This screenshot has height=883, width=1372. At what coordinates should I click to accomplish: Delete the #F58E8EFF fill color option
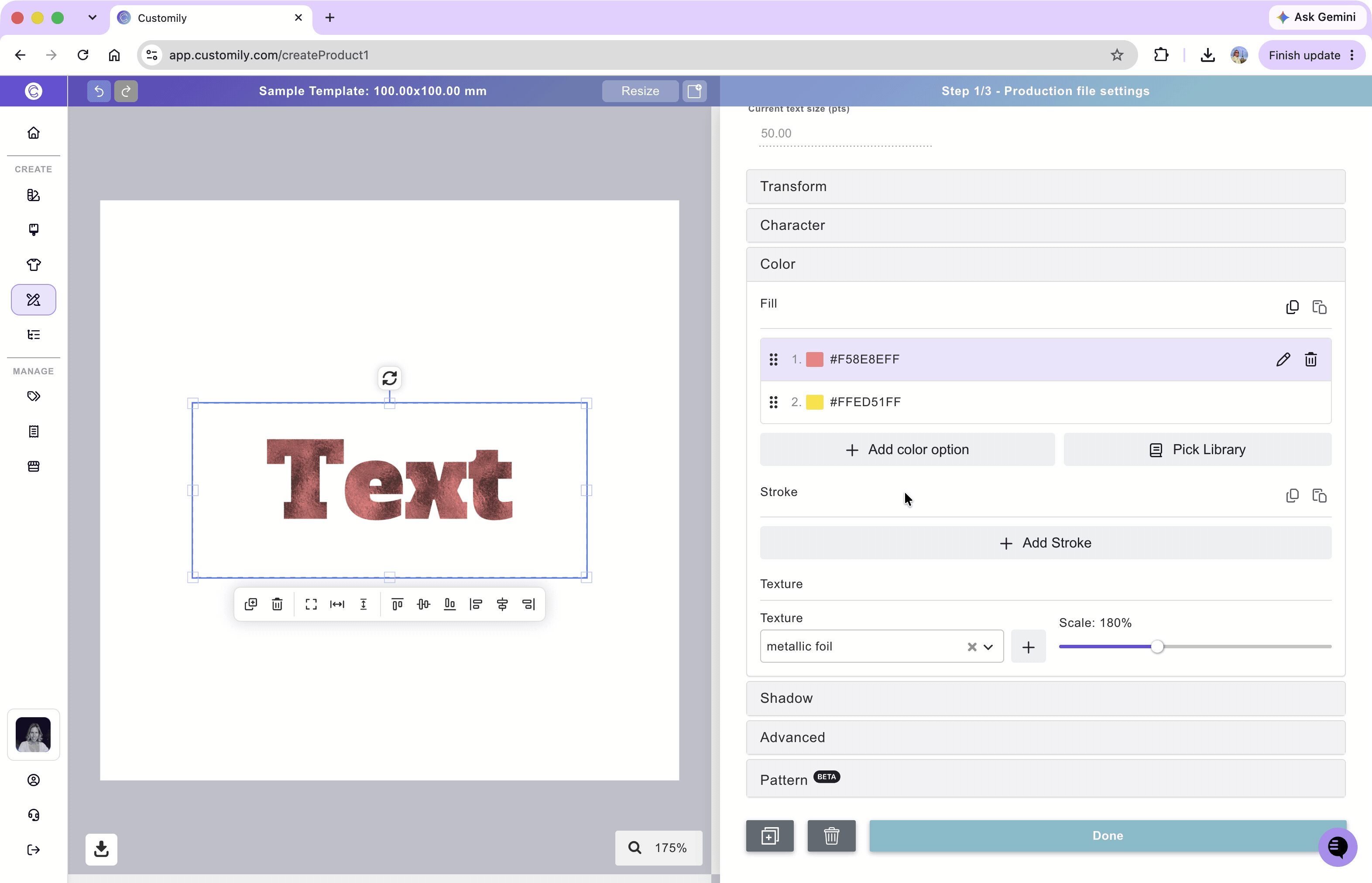click(x=1310, y=359)
